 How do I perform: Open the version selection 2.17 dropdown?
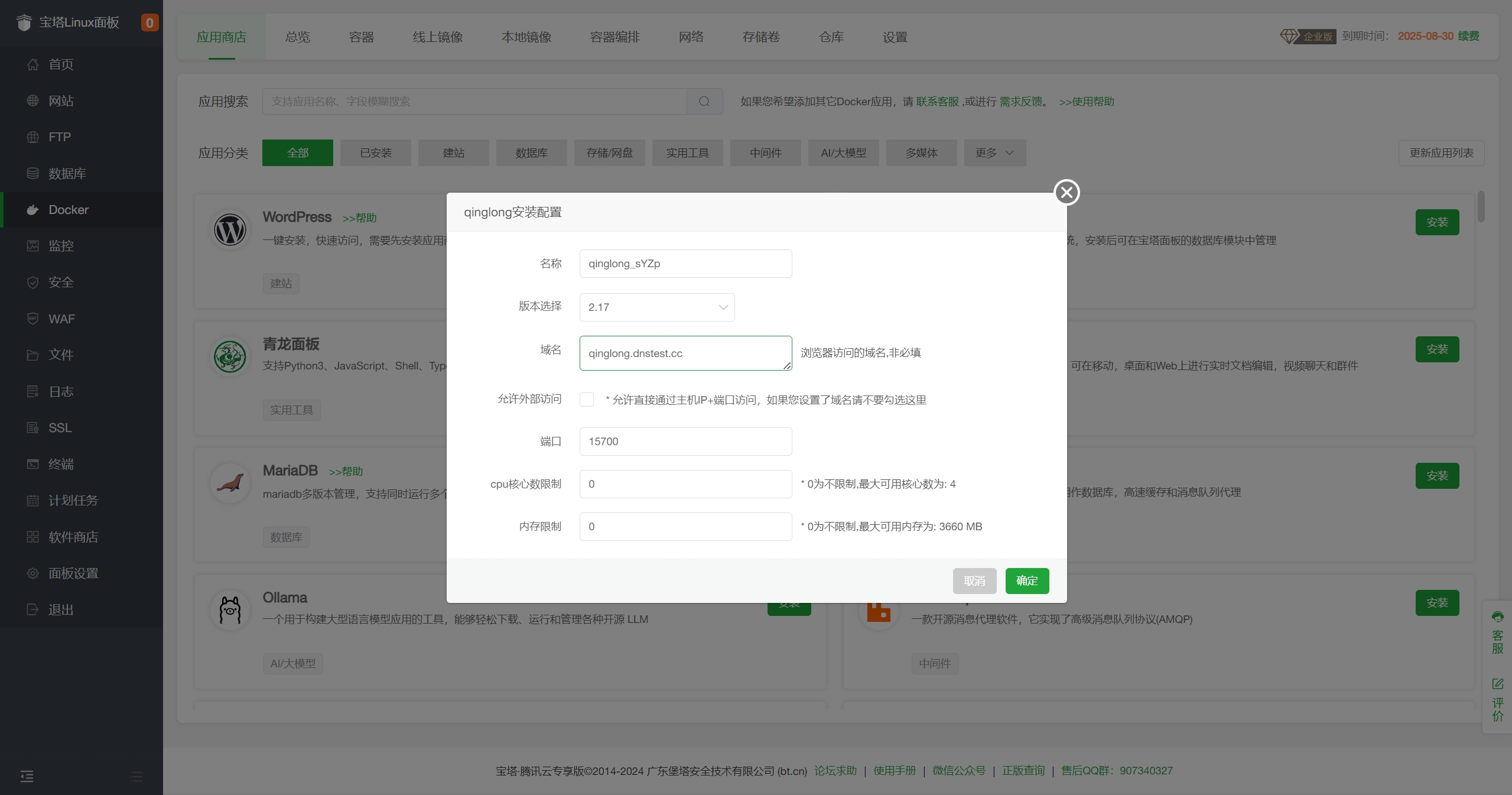tap(656, 307)
